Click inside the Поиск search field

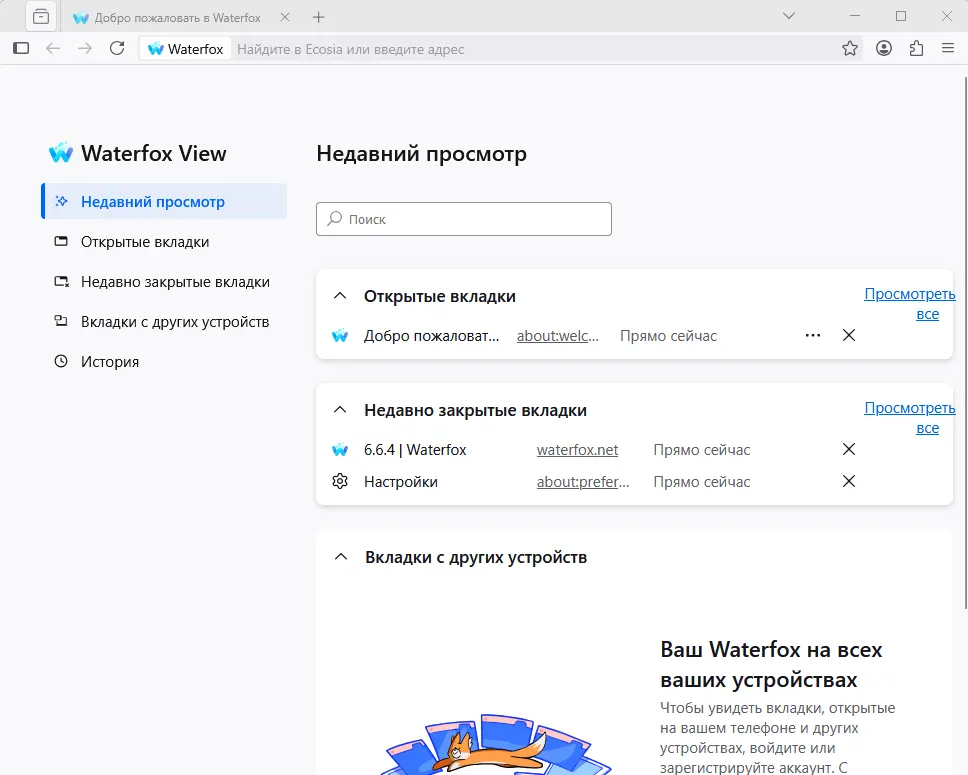coord(463,218)
